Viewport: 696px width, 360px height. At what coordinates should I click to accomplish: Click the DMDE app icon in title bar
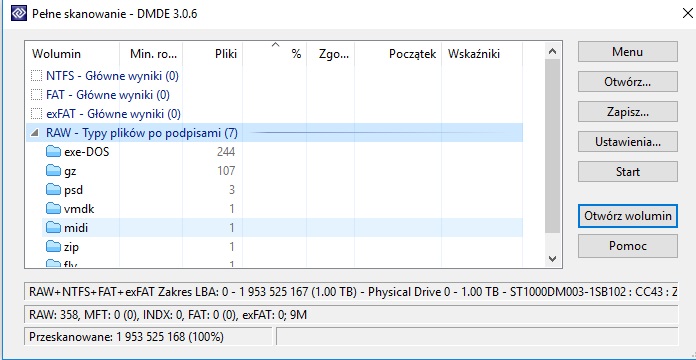(x=18, y=13)
